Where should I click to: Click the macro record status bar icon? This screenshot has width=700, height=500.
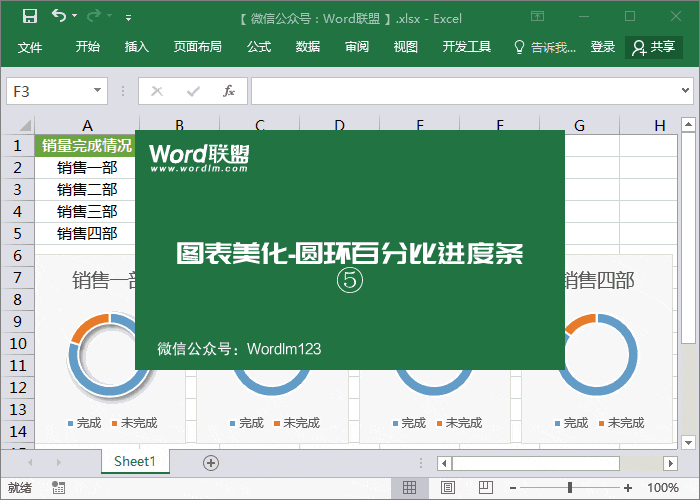(x=59, y=488)
